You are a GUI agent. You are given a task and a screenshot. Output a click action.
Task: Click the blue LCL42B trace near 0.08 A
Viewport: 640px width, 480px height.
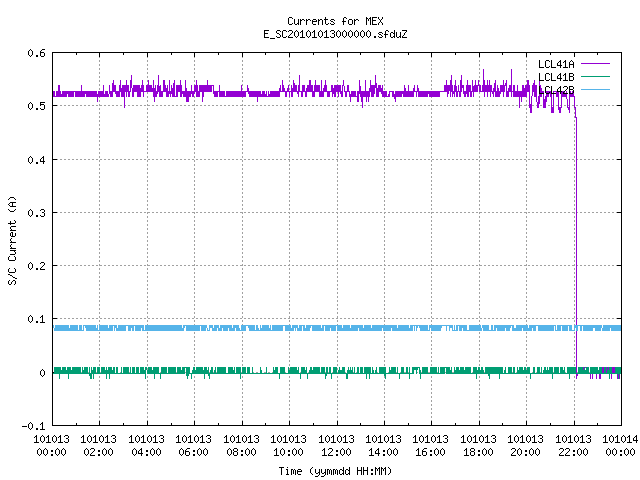337,328
